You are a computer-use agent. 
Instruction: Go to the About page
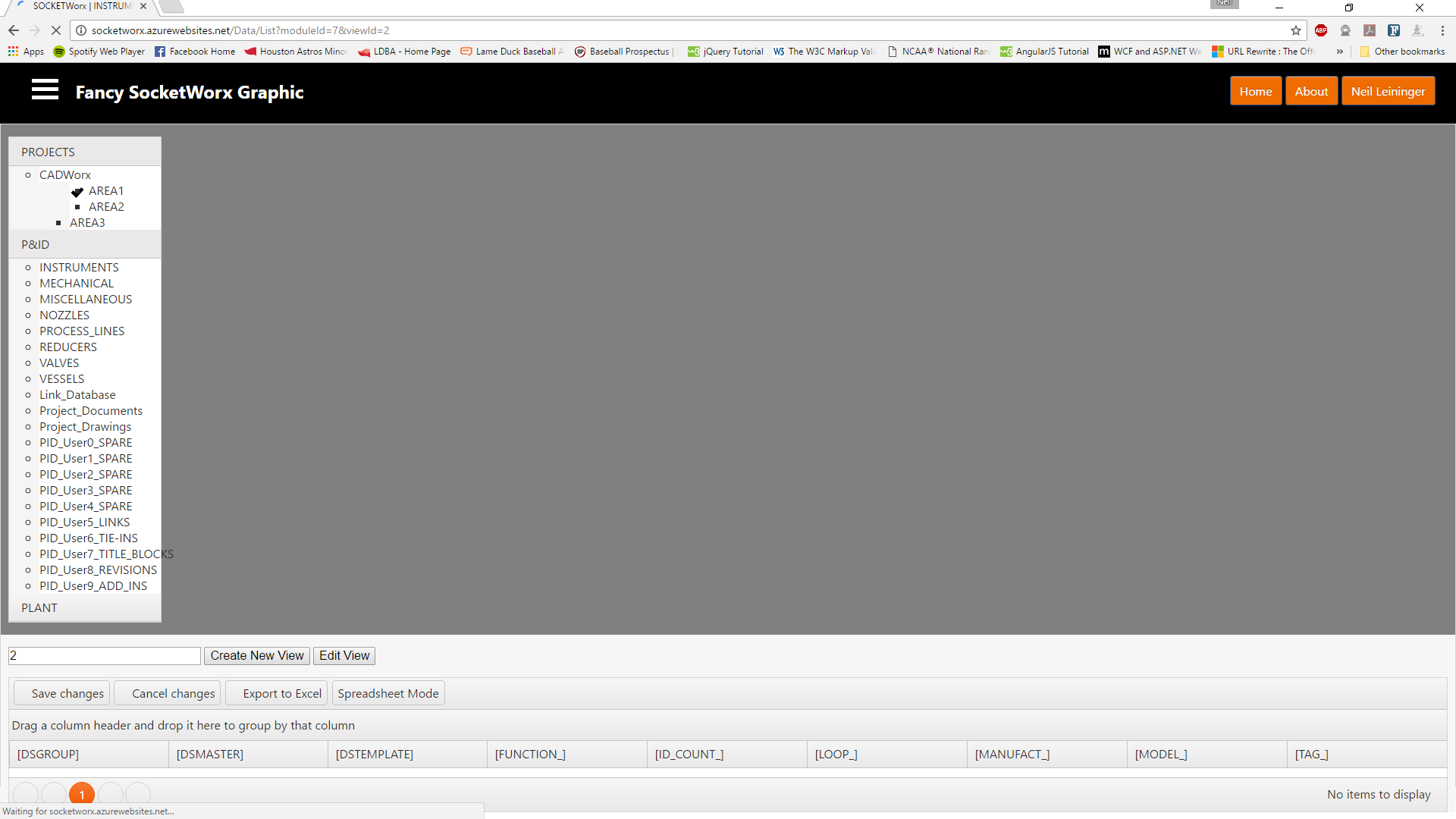pyautogui.click(x=1311, y=91)
